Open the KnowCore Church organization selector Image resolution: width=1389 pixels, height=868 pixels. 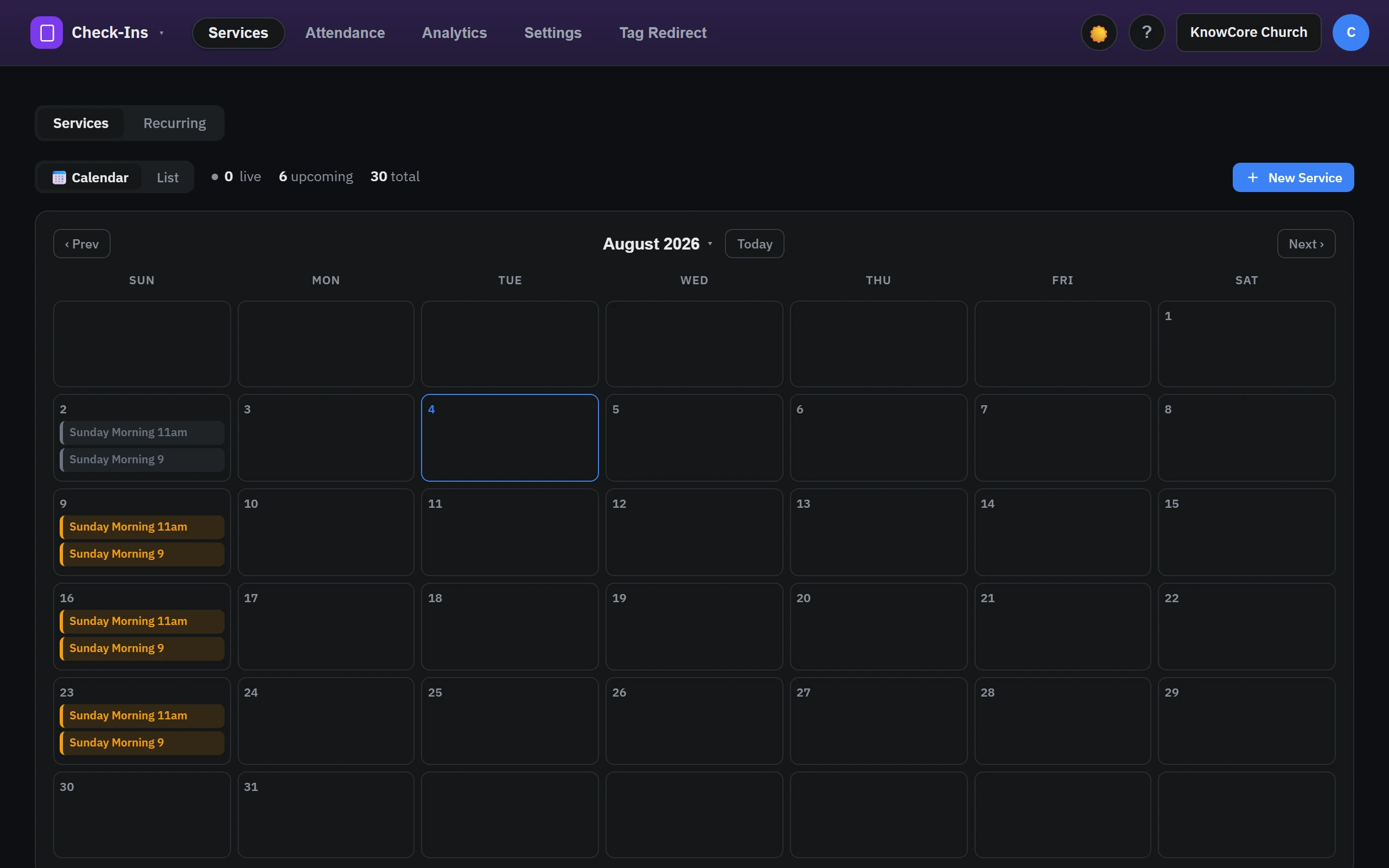pos(1248,33)
